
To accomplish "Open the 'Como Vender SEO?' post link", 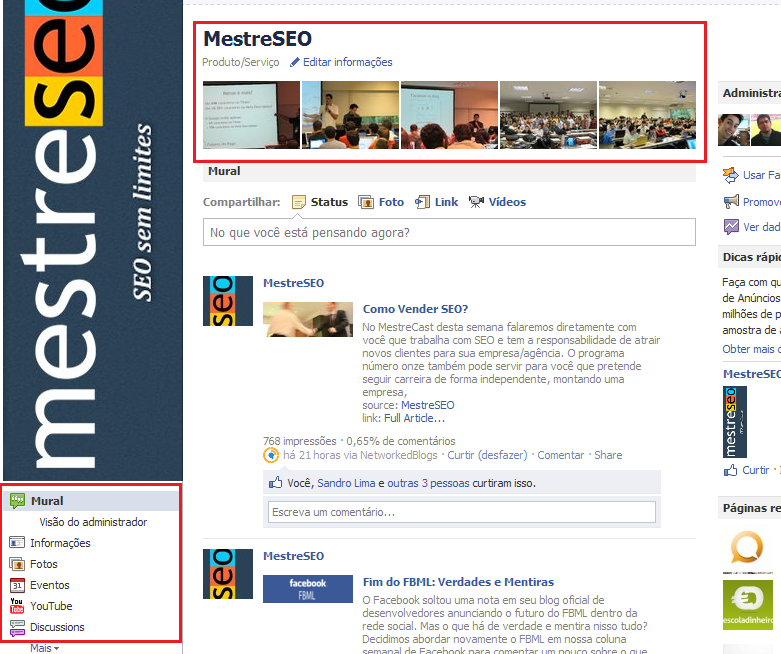I will [415, 309].
